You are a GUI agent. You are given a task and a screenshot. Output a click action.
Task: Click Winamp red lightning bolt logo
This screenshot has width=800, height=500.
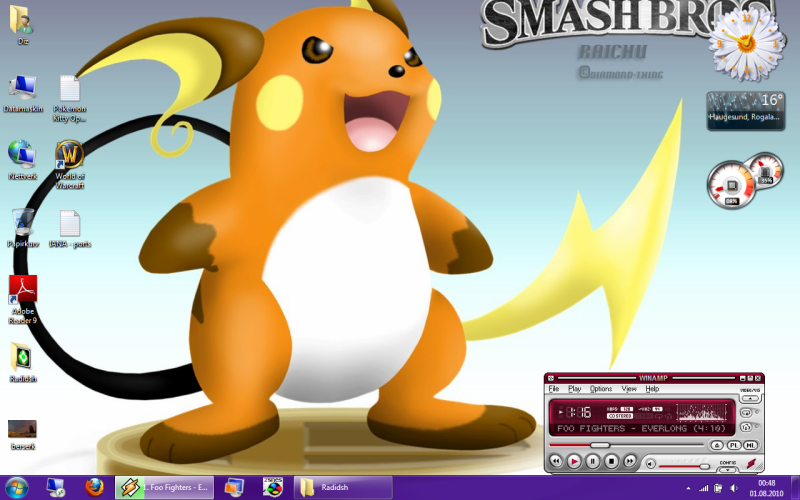pyautogui.click(x=752, y=463)
